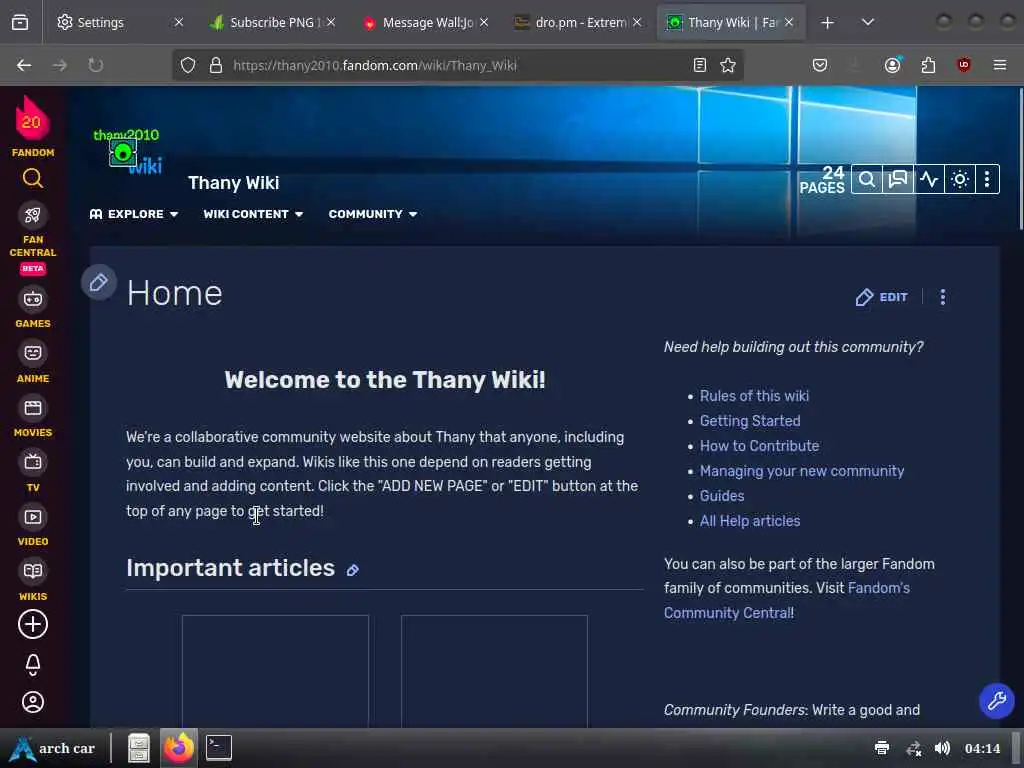Edit the Important articles section pencil

(x=353, y=570)
